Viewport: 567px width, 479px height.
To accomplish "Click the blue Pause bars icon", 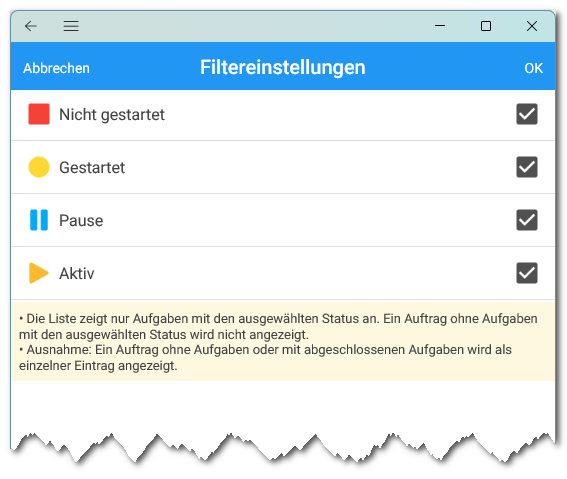I will [39, 220].
